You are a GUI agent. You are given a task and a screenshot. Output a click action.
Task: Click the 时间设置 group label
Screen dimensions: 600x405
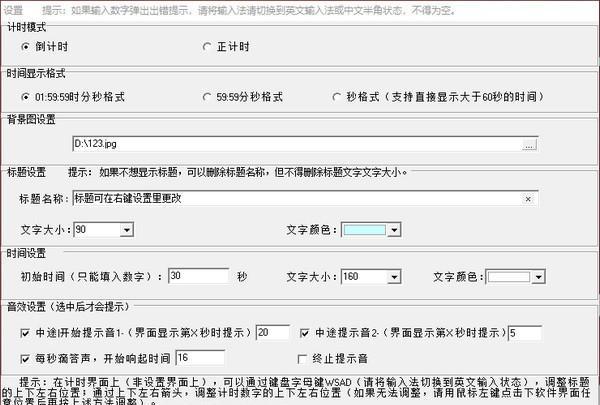[26, 253]
